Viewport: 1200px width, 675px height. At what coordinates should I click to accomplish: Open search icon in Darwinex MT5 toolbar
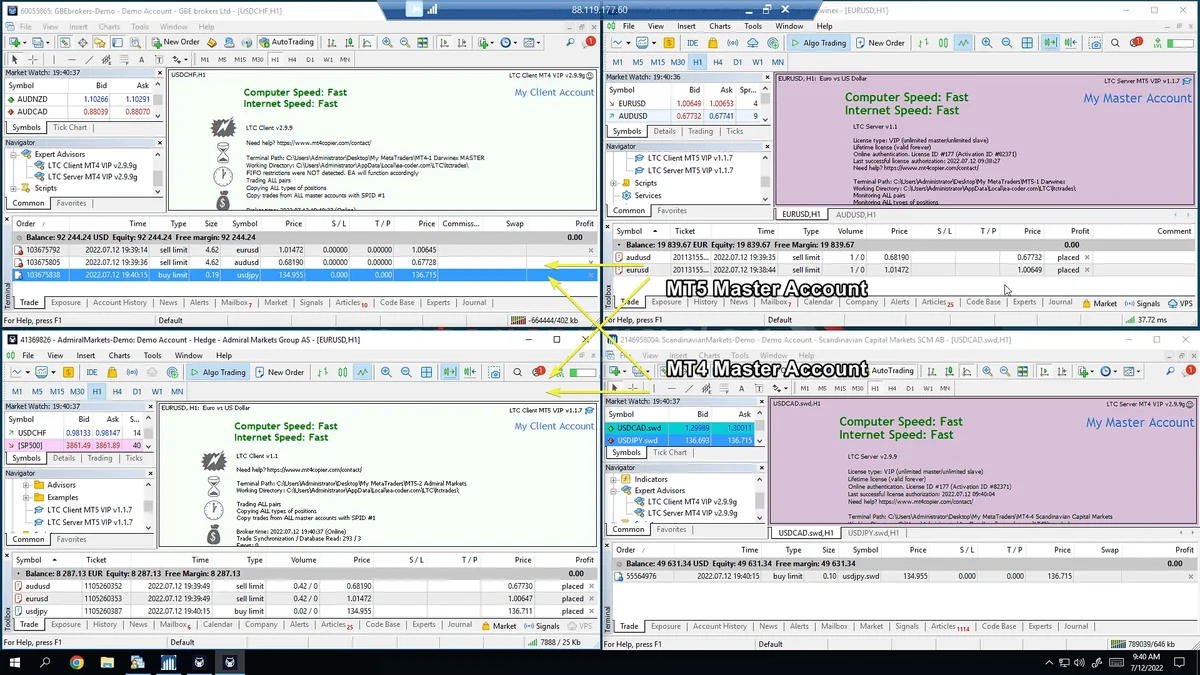tap(1115, 43)
